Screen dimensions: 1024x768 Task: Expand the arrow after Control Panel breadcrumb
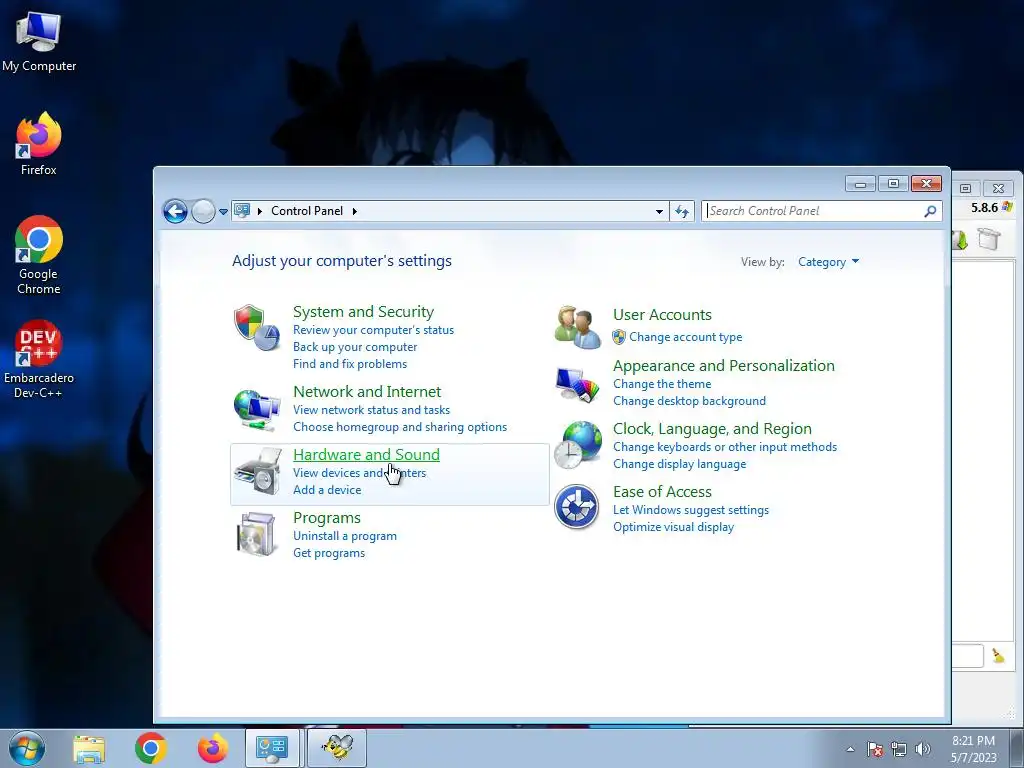tap(355, 211)
